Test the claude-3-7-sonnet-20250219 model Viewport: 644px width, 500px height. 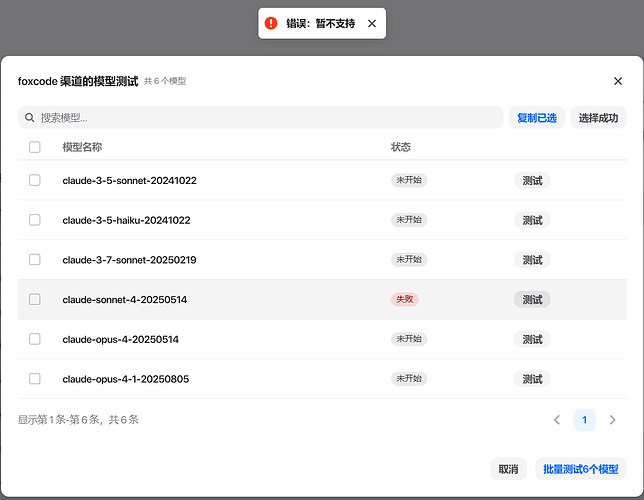532,260
